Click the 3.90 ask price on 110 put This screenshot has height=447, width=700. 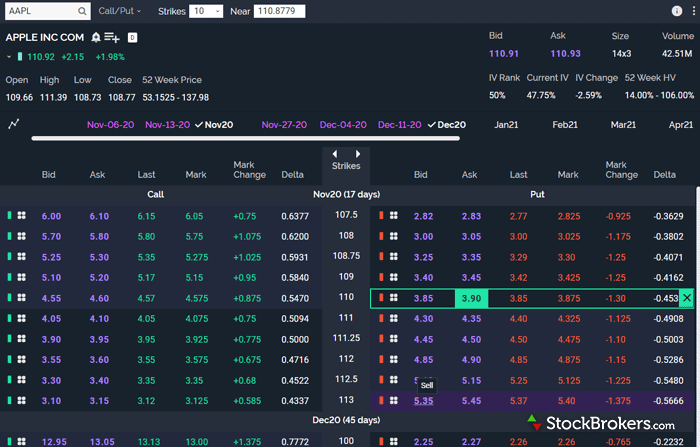point(470,298)
